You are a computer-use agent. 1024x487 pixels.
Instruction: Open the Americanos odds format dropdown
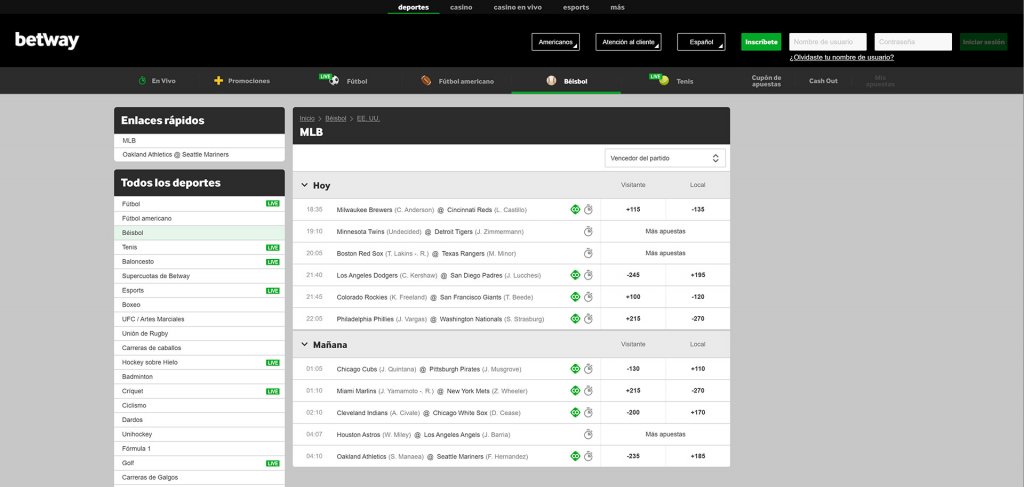click(556, 42)
